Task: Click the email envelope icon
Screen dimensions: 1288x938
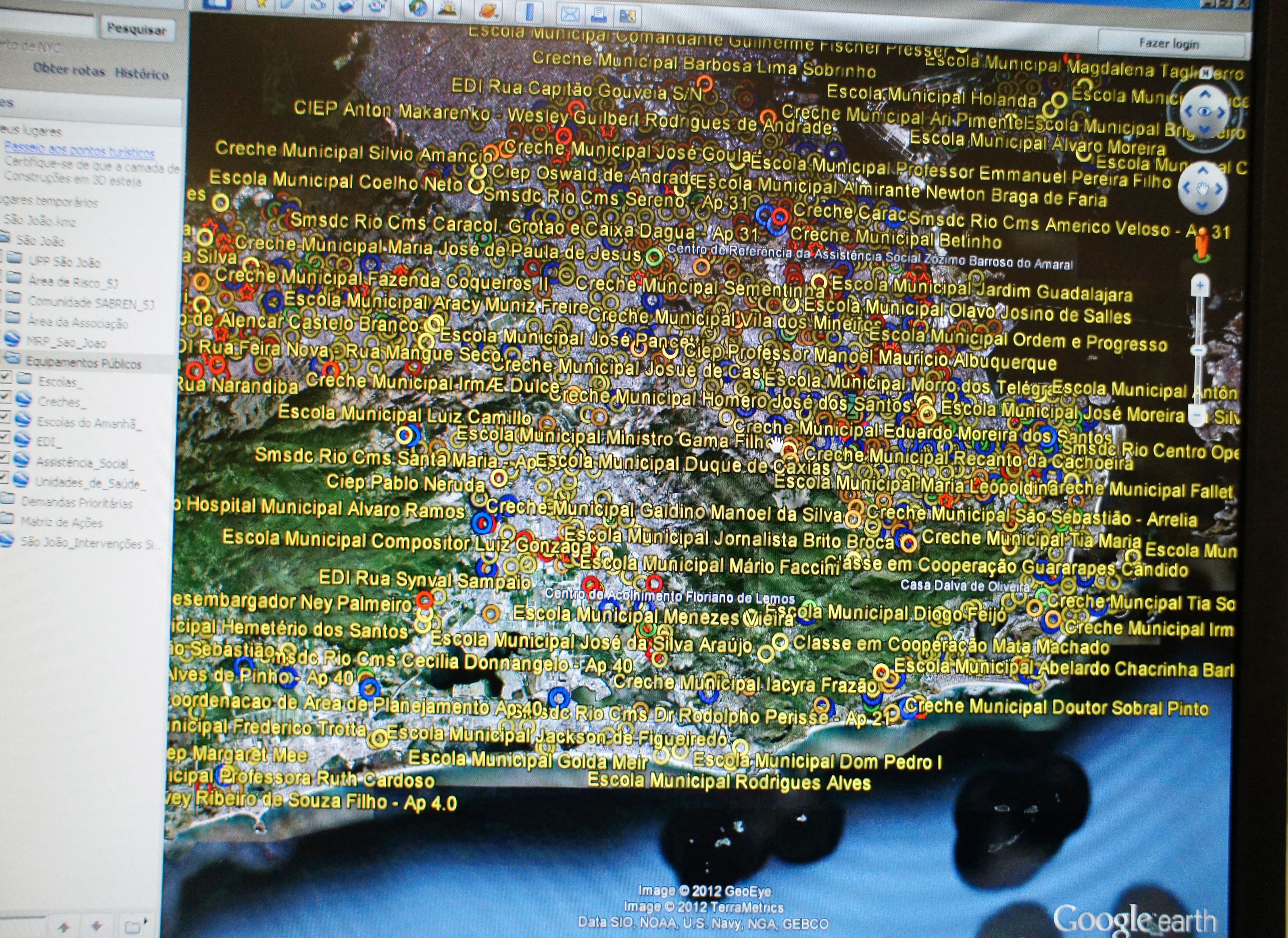Action: tap(570, 14)
